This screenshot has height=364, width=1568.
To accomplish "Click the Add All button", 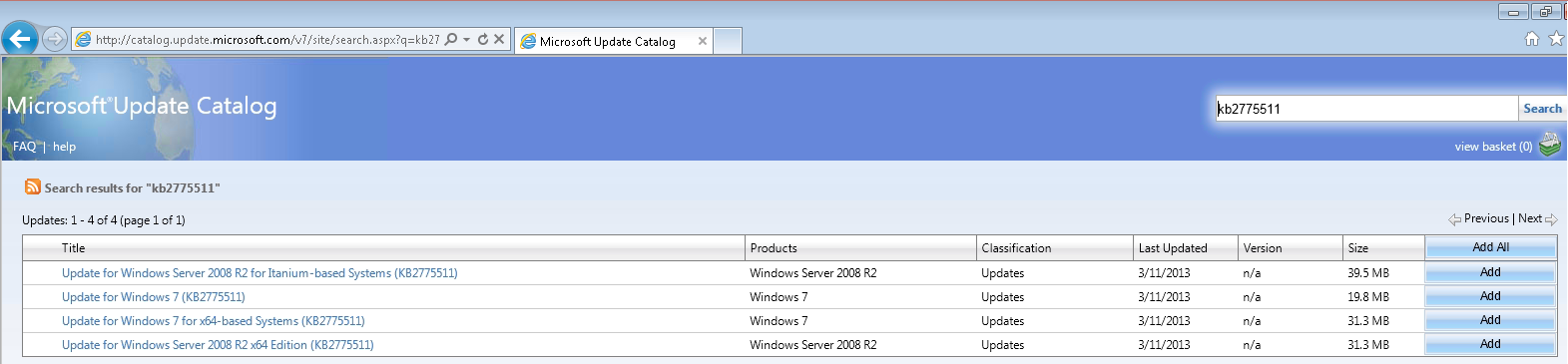I will [1490, 247].
